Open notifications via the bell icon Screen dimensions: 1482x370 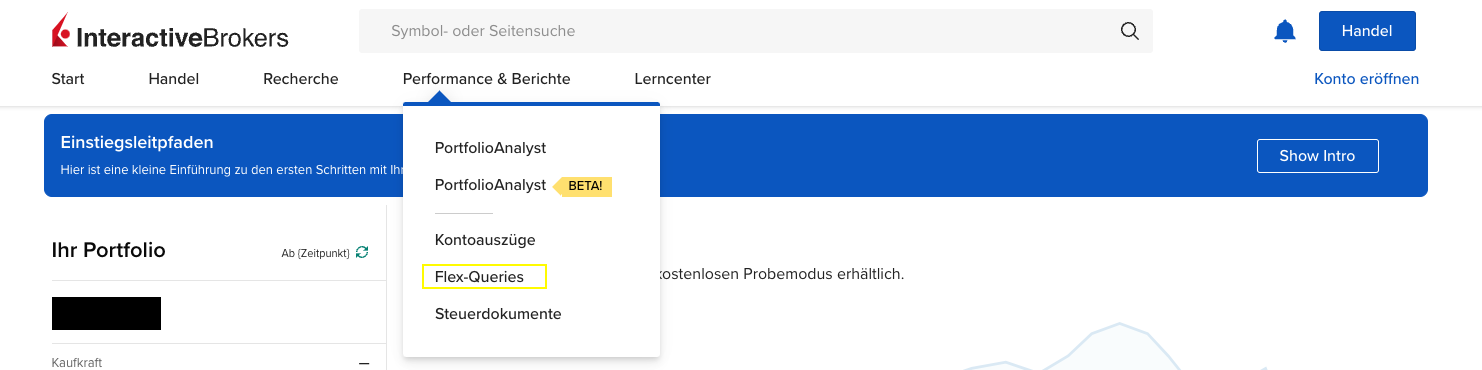pos(1284,31)
